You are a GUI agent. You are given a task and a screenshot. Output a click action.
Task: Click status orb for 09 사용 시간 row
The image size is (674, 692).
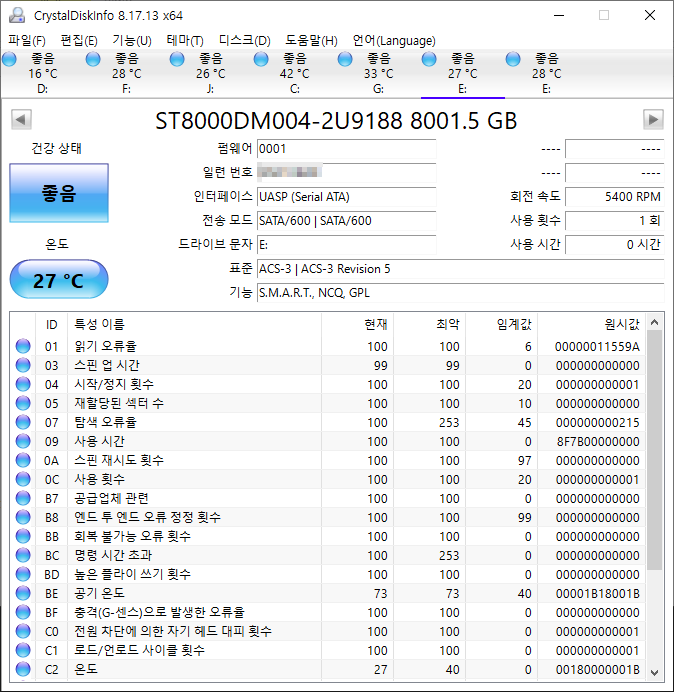[x=23, y=441]
